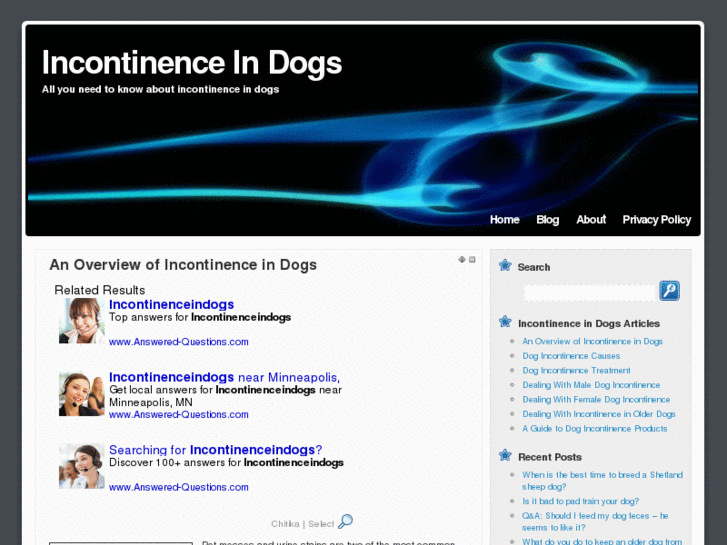Click the Minneapolis ad's call center thumbnail

point(82,394)
